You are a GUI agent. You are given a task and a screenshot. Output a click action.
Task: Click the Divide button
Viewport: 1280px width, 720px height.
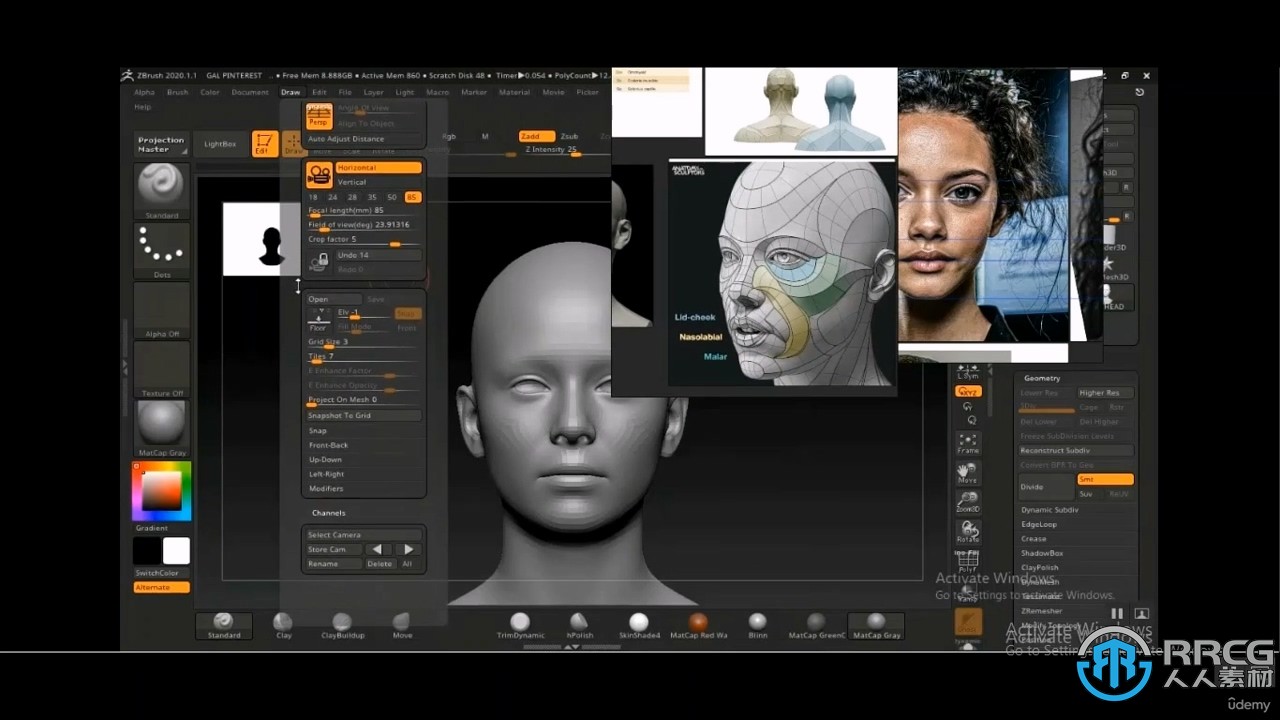click(1046, 487)
